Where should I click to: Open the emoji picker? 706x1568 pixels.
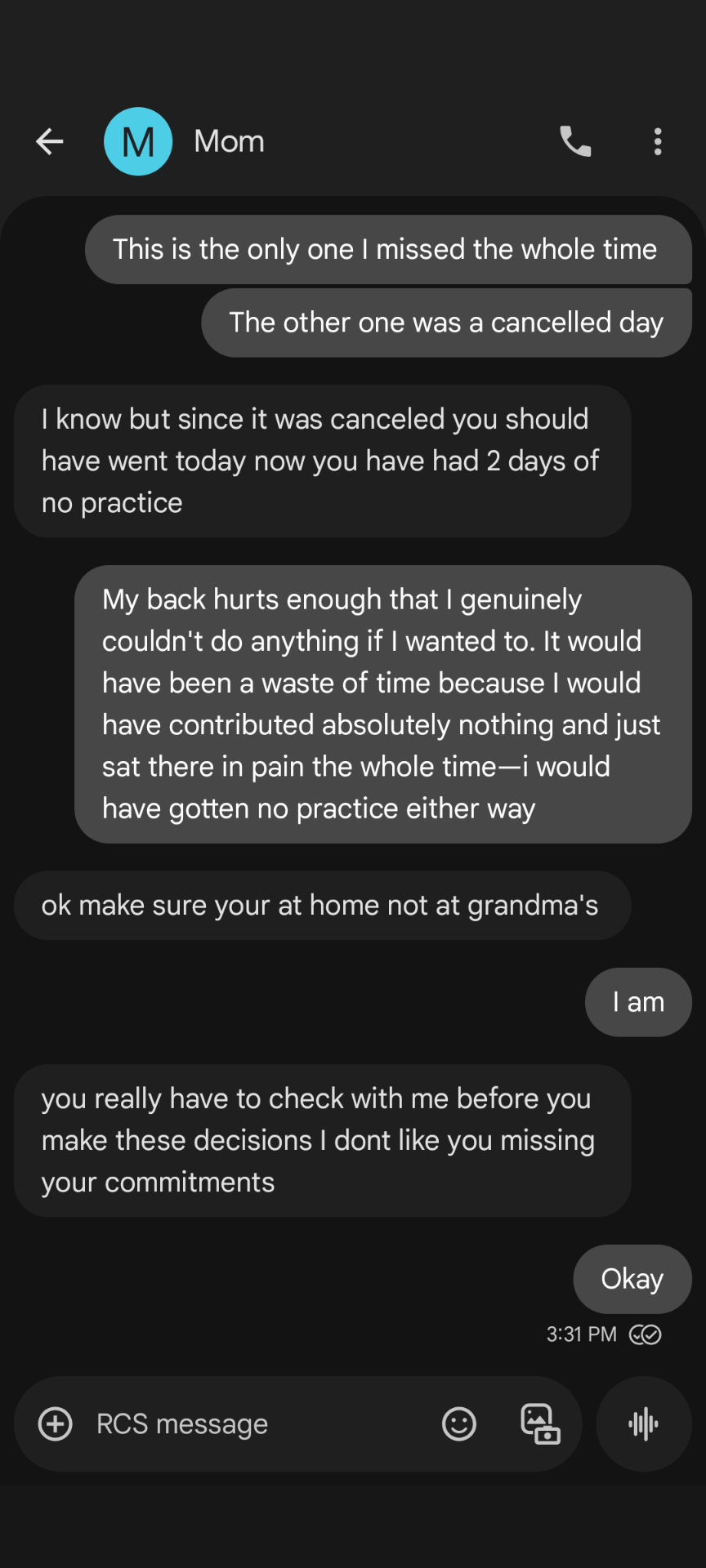coord(459,1424)
